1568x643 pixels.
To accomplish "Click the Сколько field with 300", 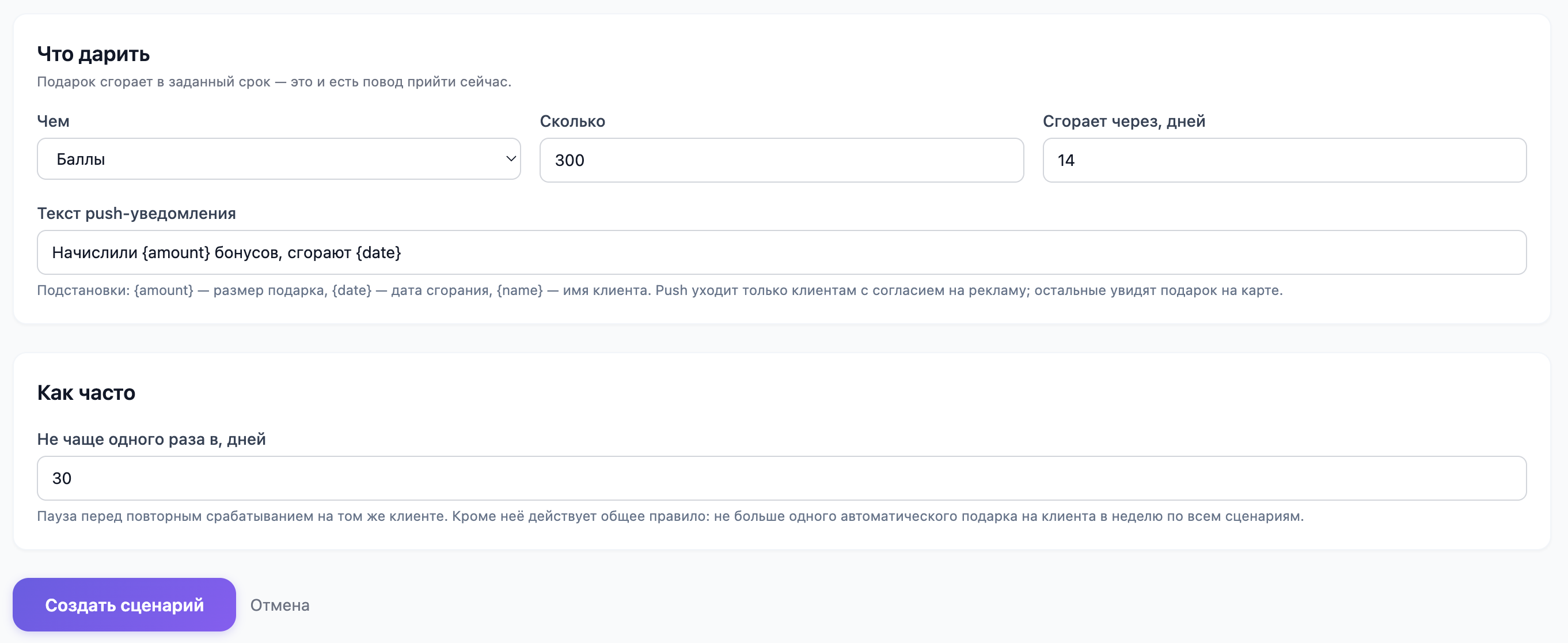I will pyautogui.click(x=781, y=160).
